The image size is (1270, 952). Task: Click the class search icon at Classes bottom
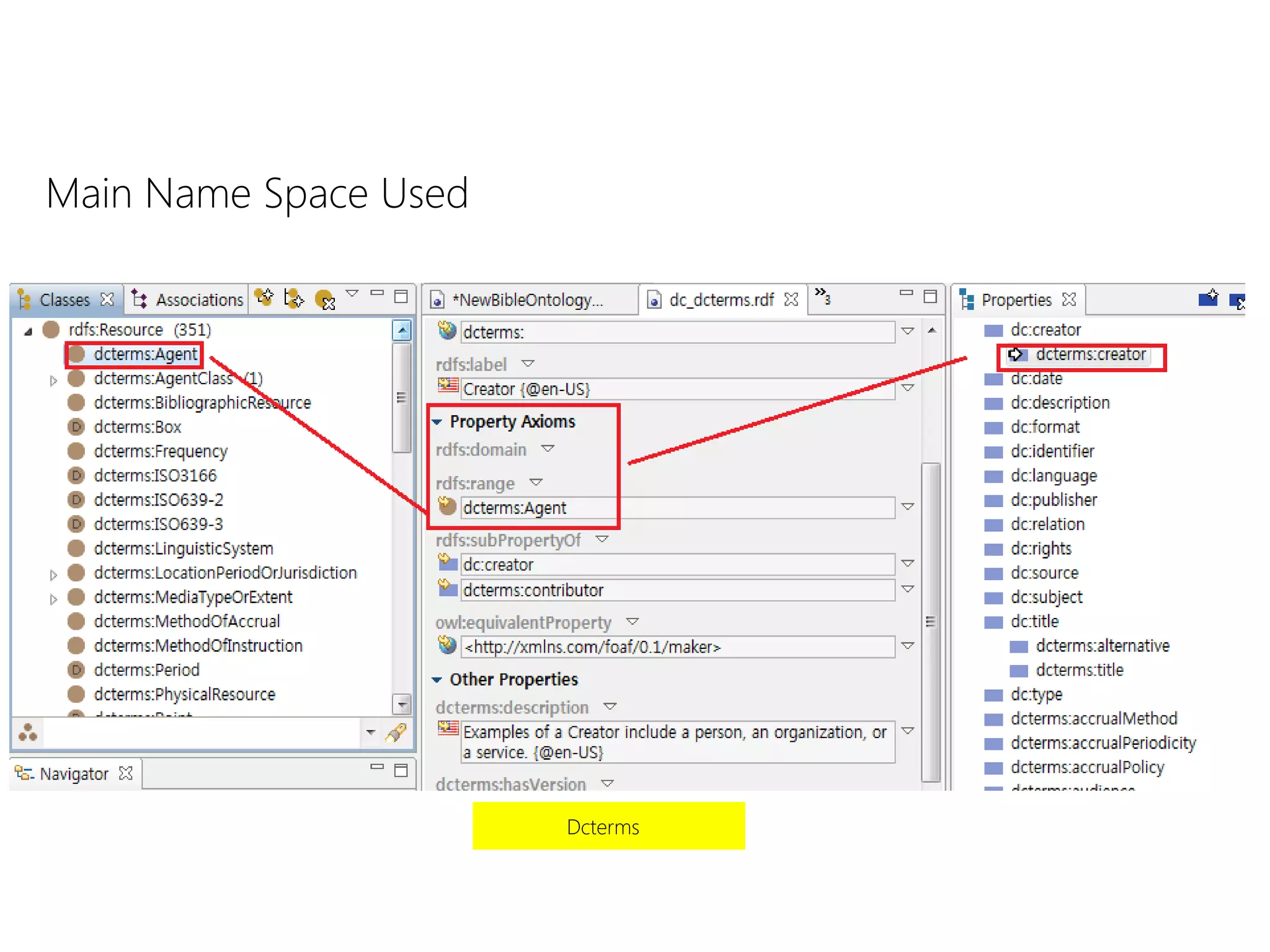coord(28,733)
